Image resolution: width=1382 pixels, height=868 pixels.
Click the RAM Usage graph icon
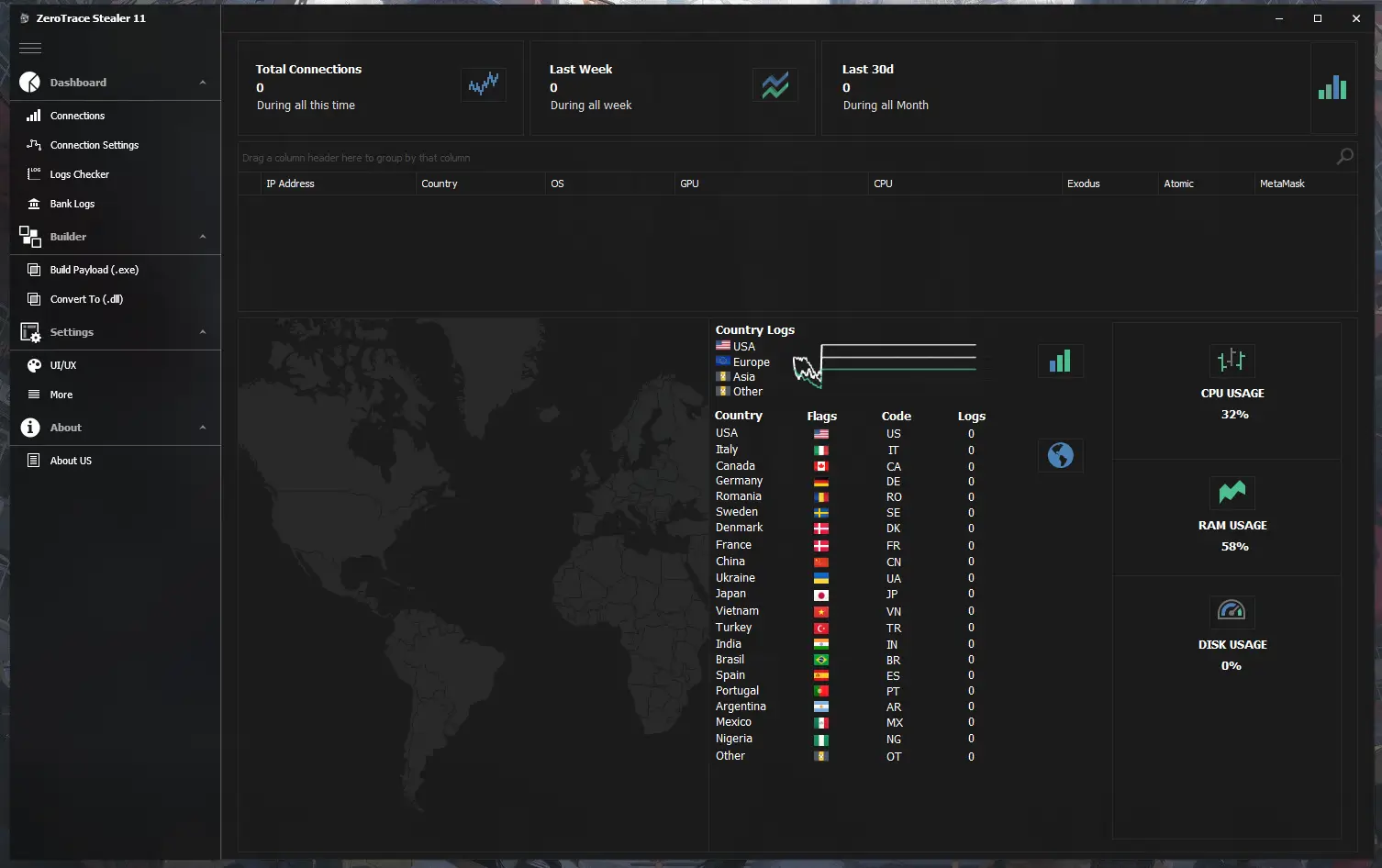(1231, 493)
